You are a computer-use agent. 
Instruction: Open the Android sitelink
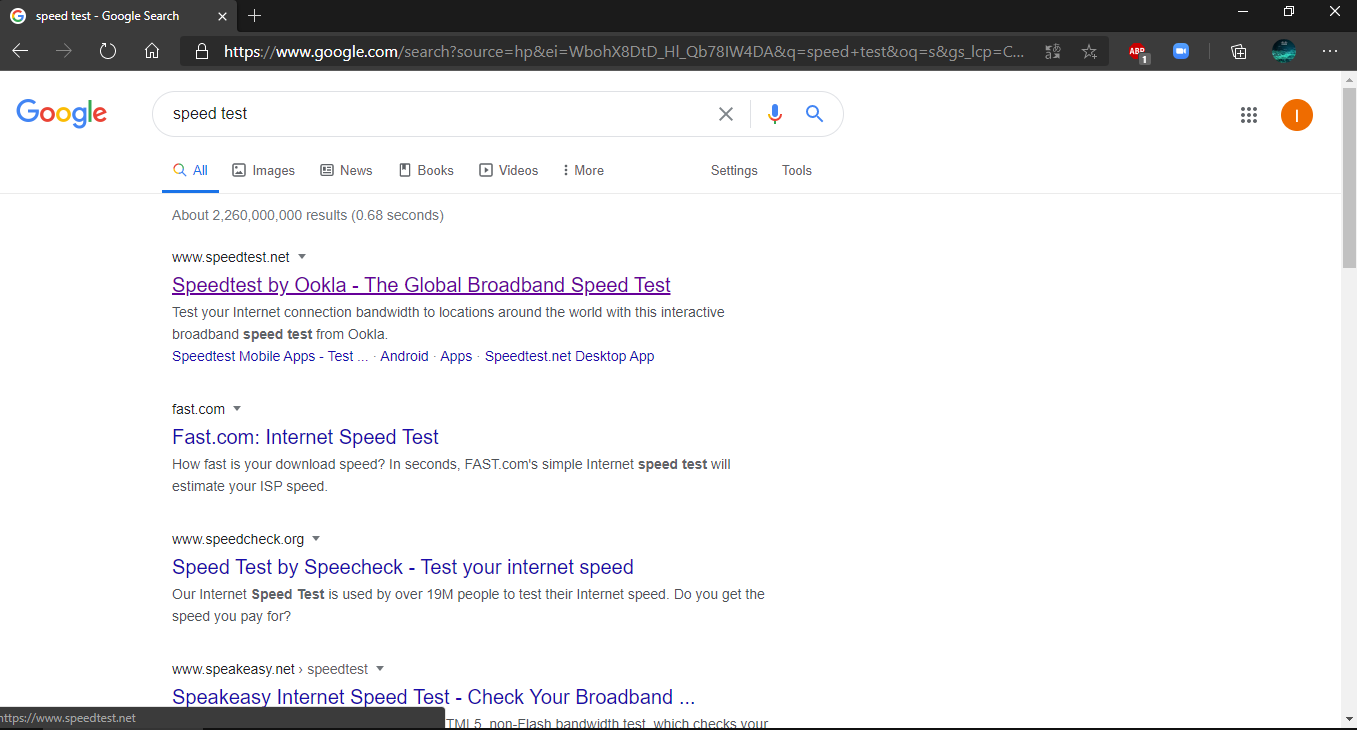pos(404,356)
